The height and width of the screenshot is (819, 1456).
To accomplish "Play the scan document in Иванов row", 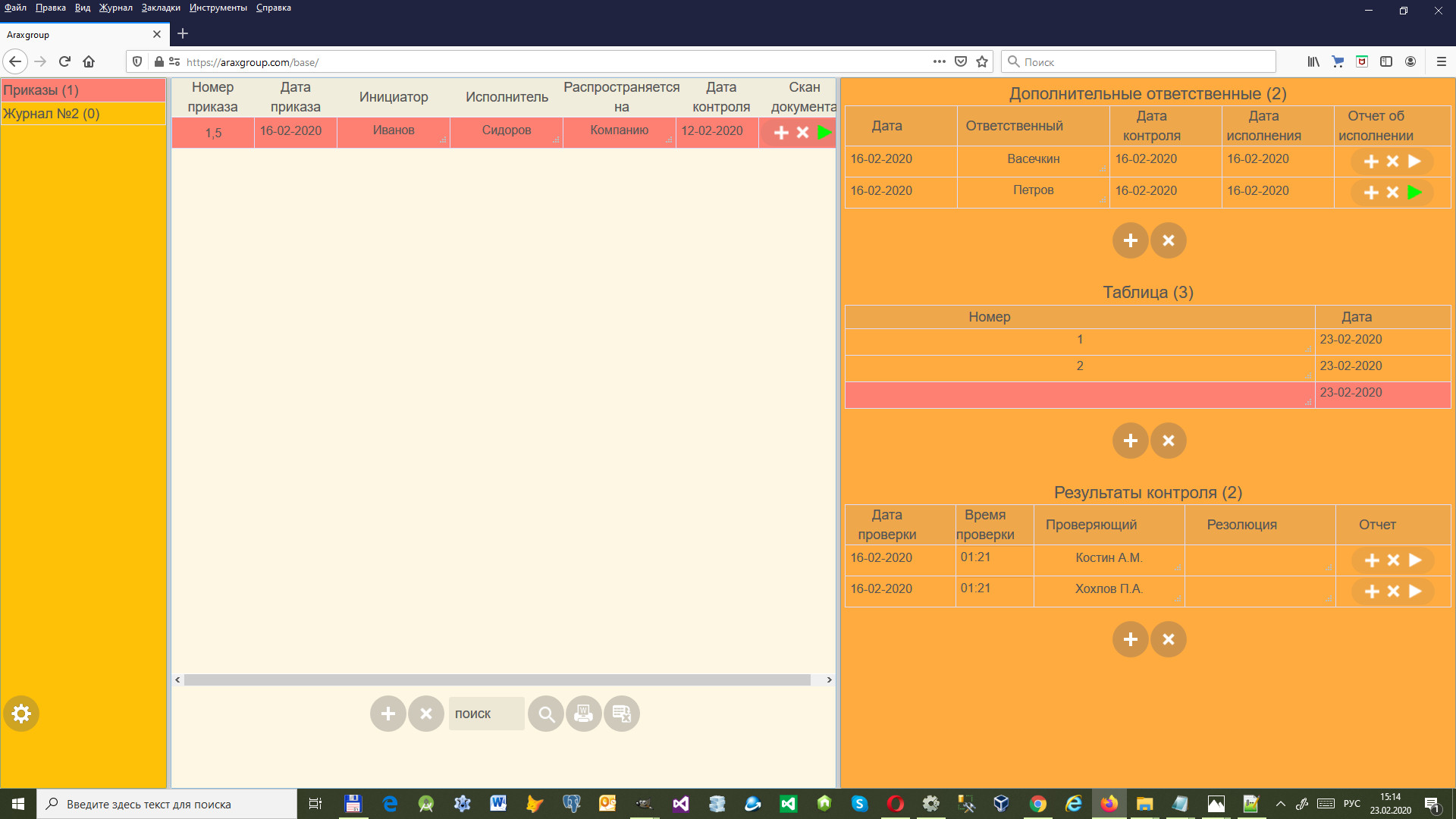I will point(824,132).
